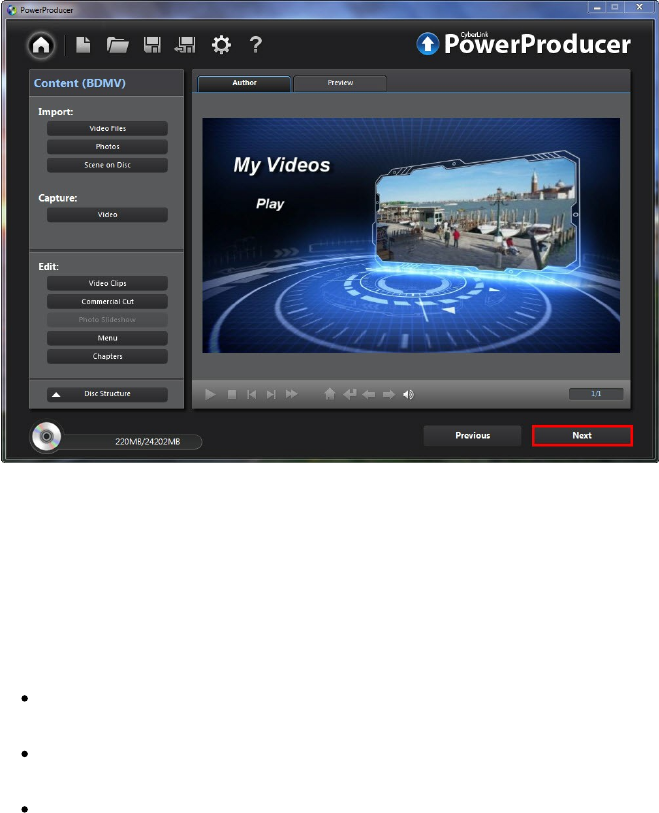Create a new project with the page icon
Image resolution: width=659 pixels, height=813 pixels.
coord(83,45)
